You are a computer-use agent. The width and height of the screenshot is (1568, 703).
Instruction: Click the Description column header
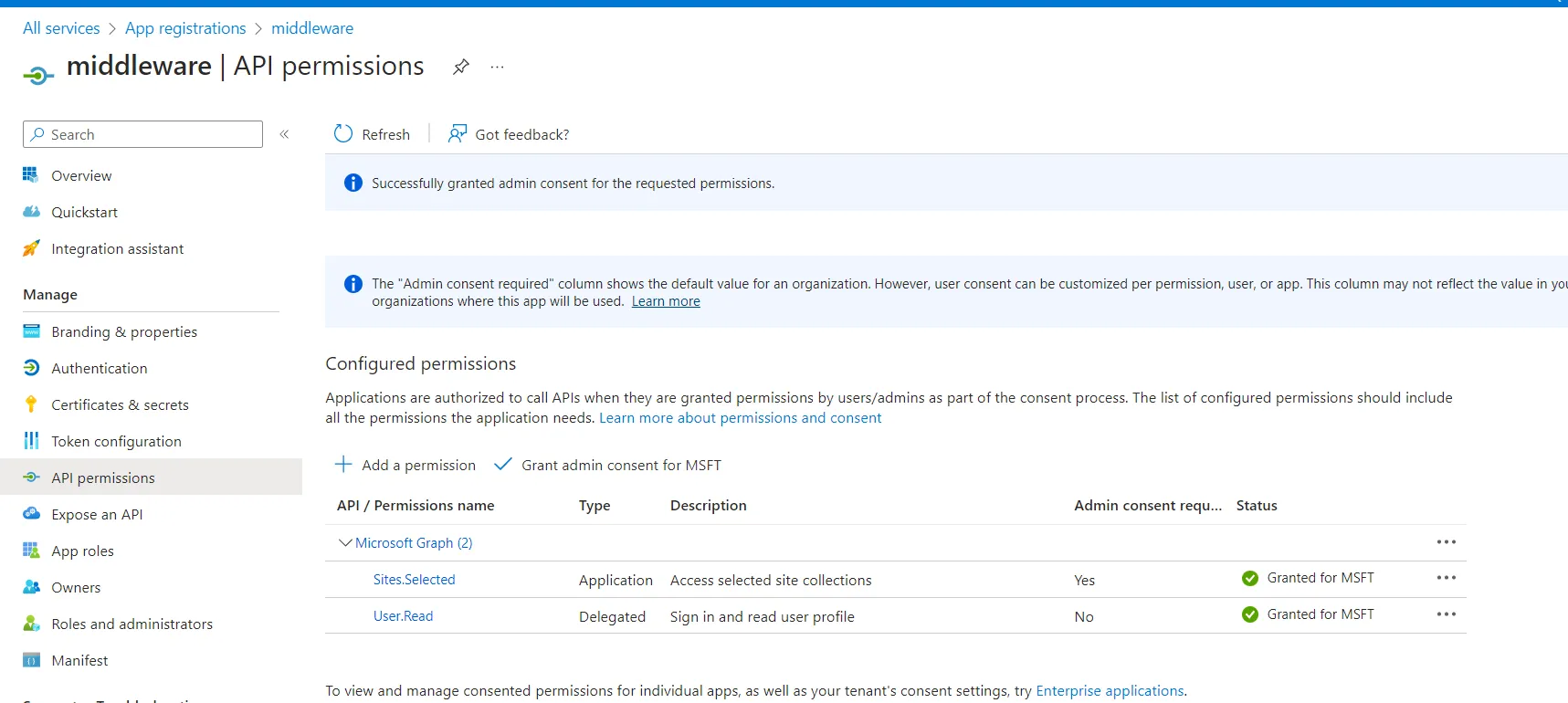click(x=709, y=505)
